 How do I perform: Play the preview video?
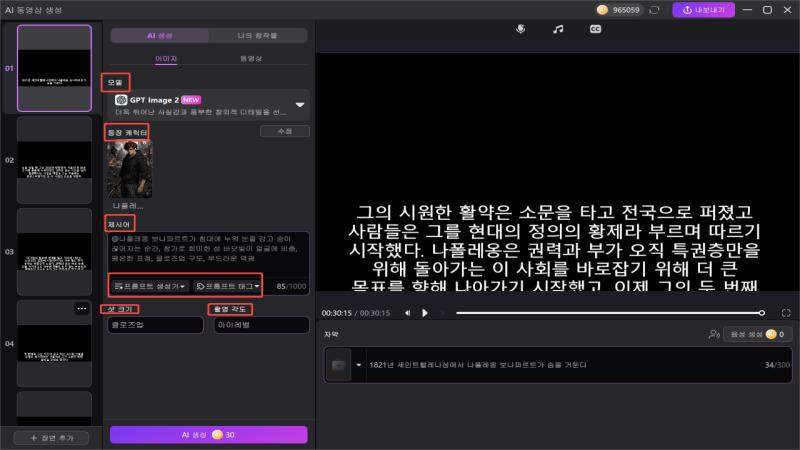424,313
